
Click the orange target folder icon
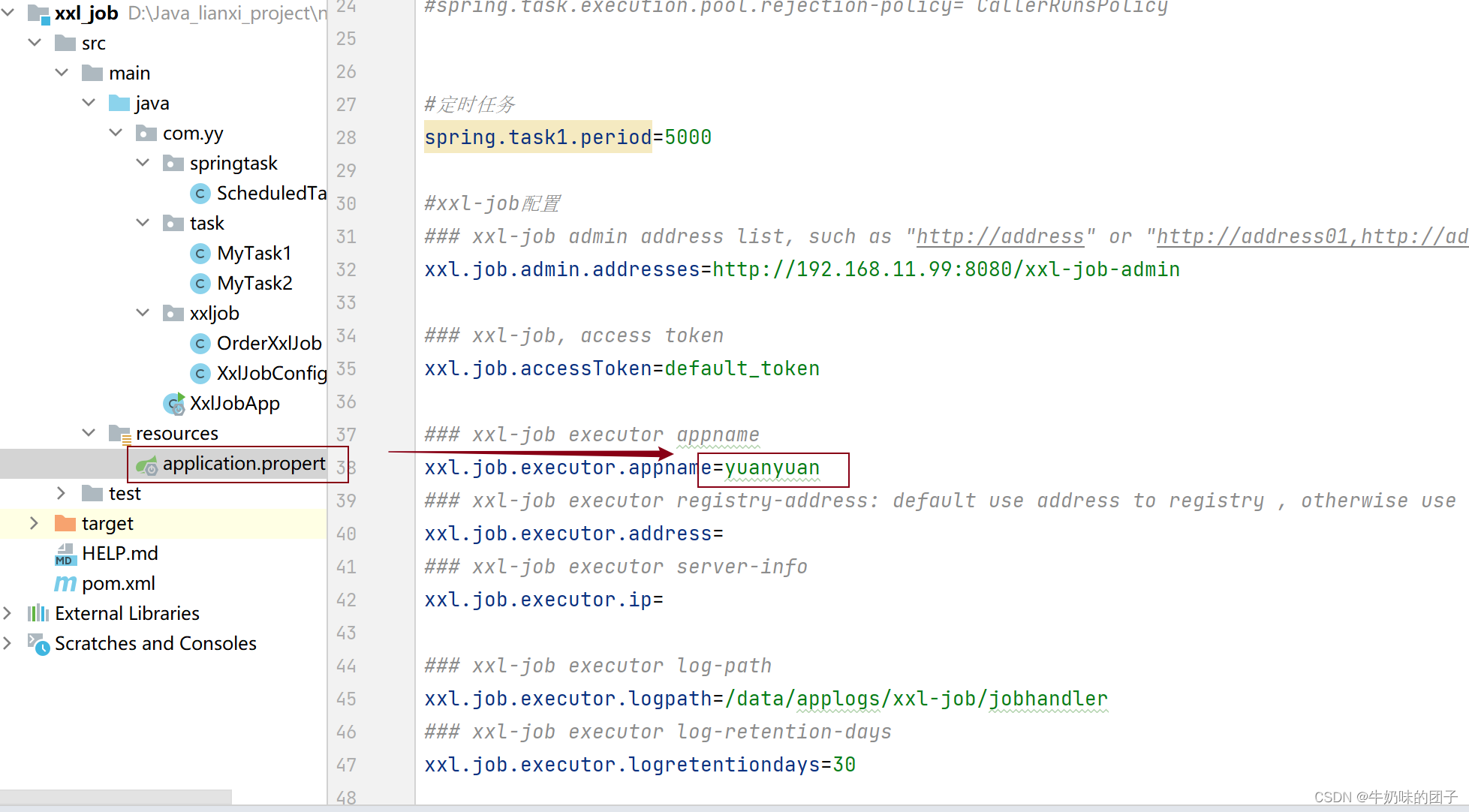65,524
